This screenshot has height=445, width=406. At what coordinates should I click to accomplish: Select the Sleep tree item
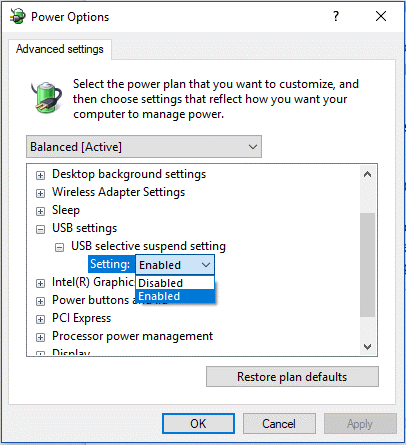click(x=66, y=210)
